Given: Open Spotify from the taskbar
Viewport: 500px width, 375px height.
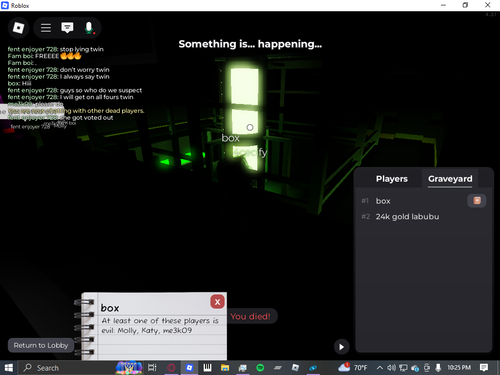Looking at the screenshot, I should click(260, 368).
